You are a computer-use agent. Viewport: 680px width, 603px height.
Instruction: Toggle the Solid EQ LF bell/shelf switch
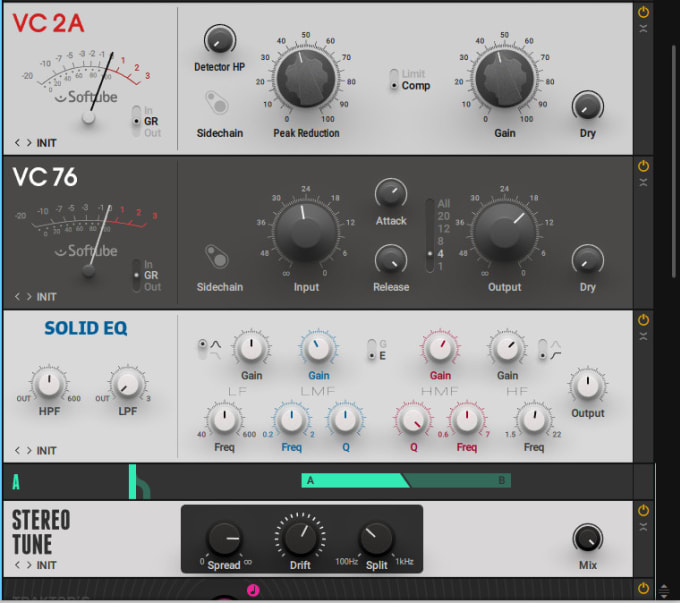[203, 349]
